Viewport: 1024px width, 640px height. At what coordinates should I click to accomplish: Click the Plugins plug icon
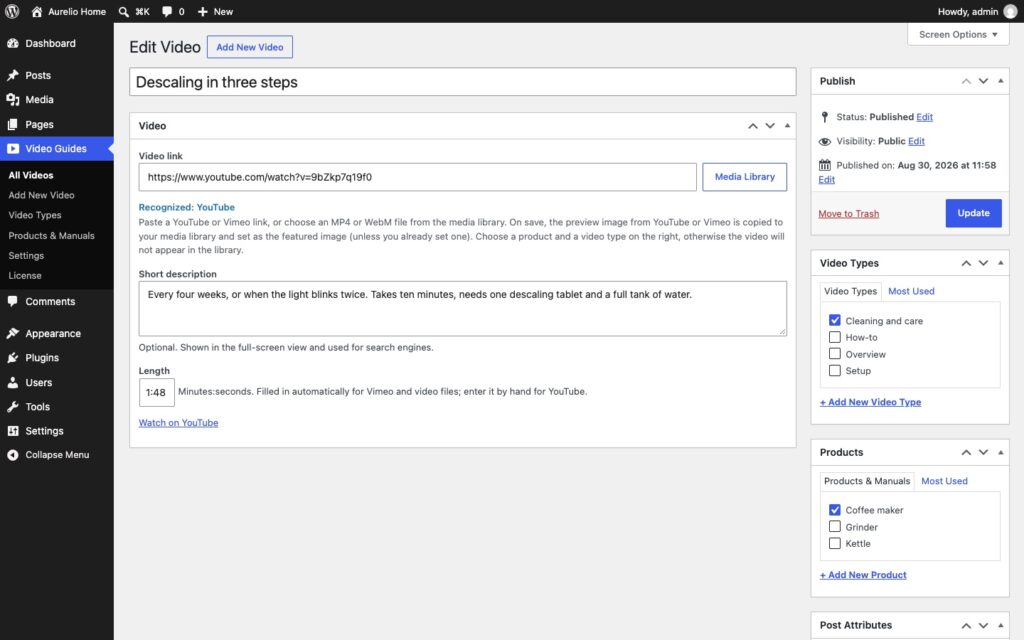pyautogui.click(x=13, y=357)
